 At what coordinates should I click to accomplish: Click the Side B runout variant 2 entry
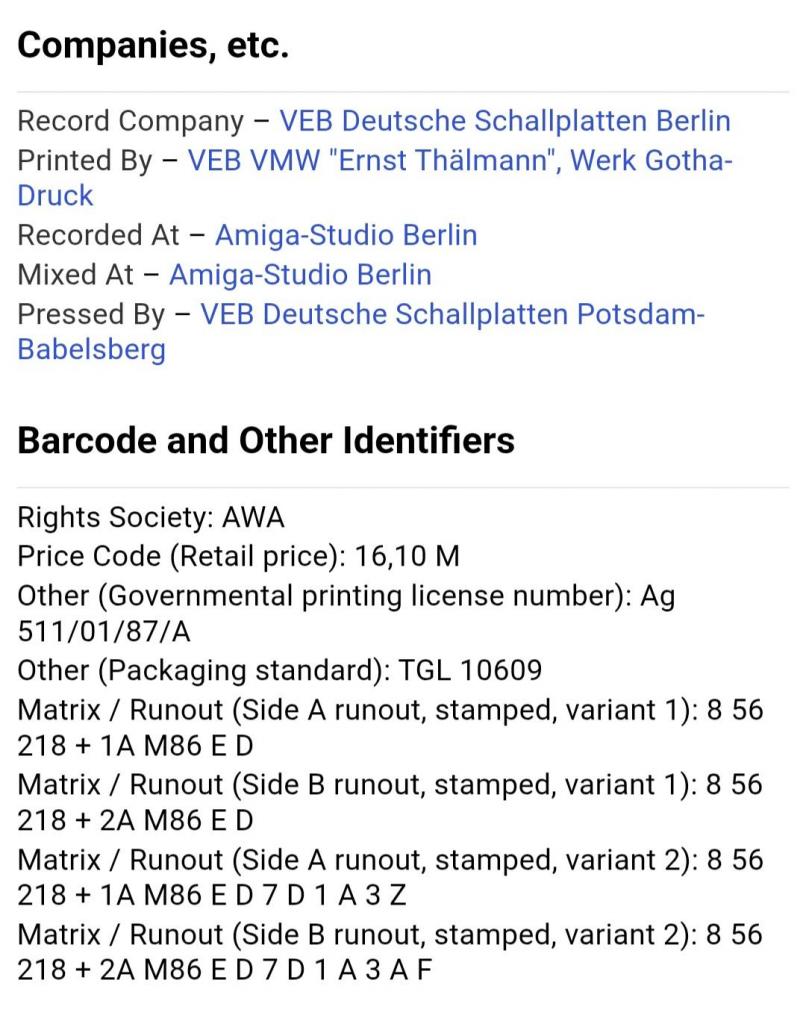click(x=389, y=934)
